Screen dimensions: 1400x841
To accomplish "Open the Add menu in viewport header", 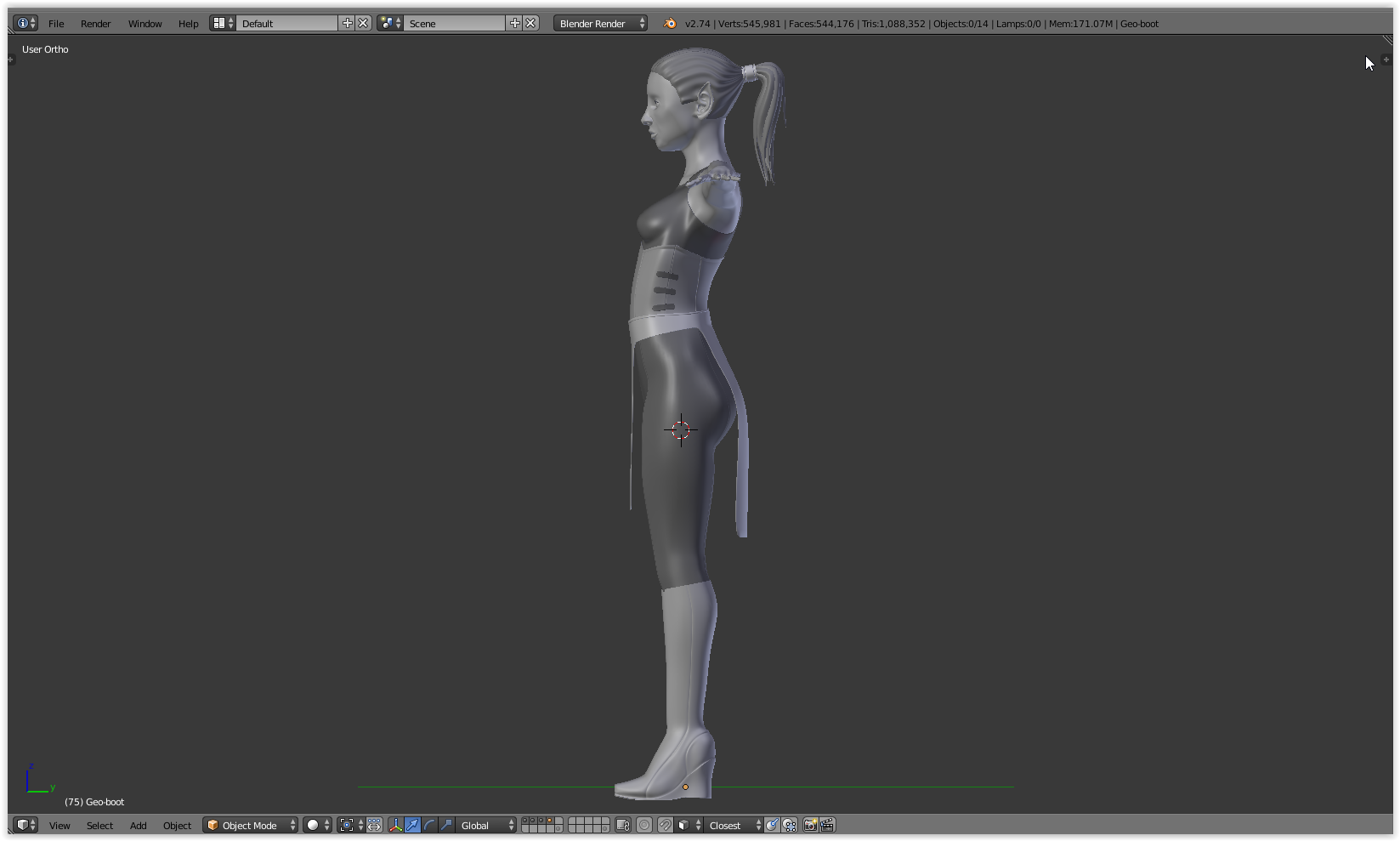I will point(138,825).
